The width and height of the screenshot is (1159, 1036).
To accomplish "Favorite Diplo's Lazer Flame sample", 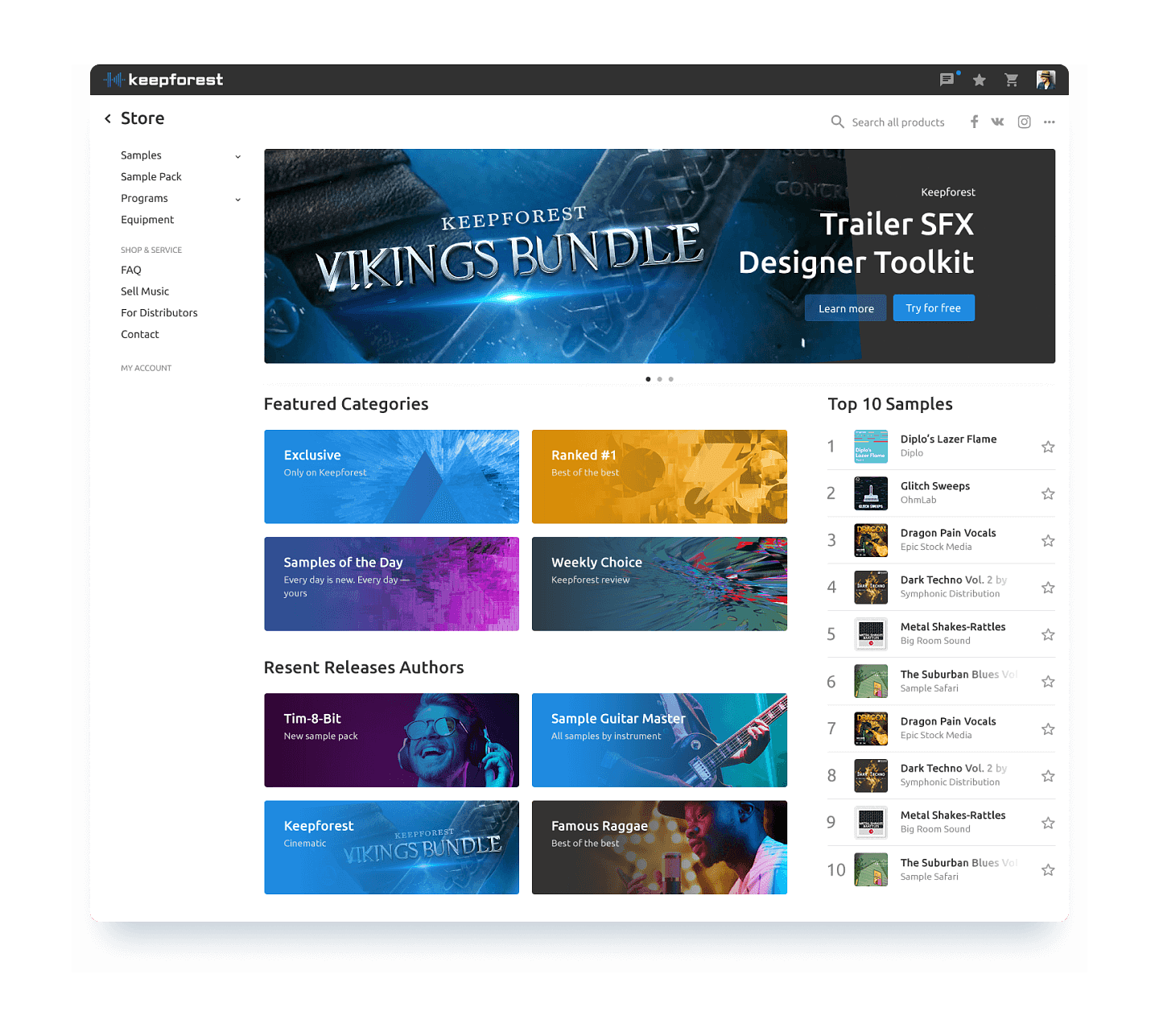I will (x=1048, y=447).
